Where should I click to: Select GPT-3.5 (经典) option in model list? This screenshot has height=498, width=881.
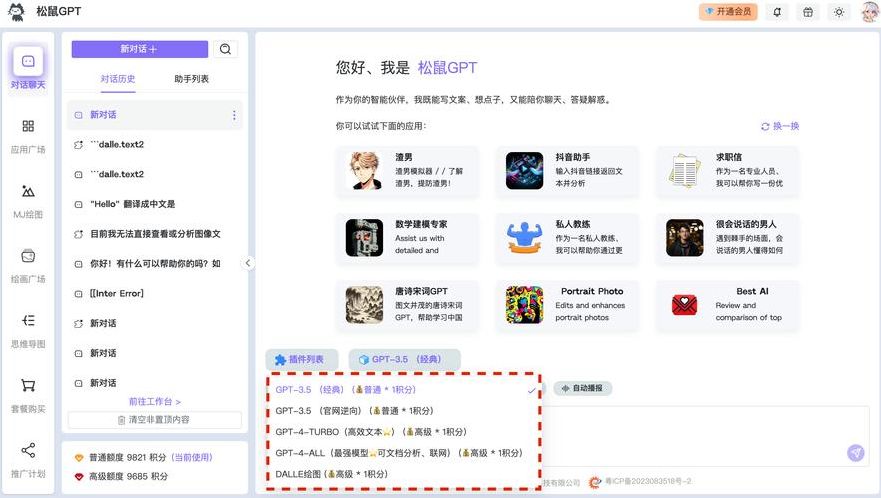(403, 390)
